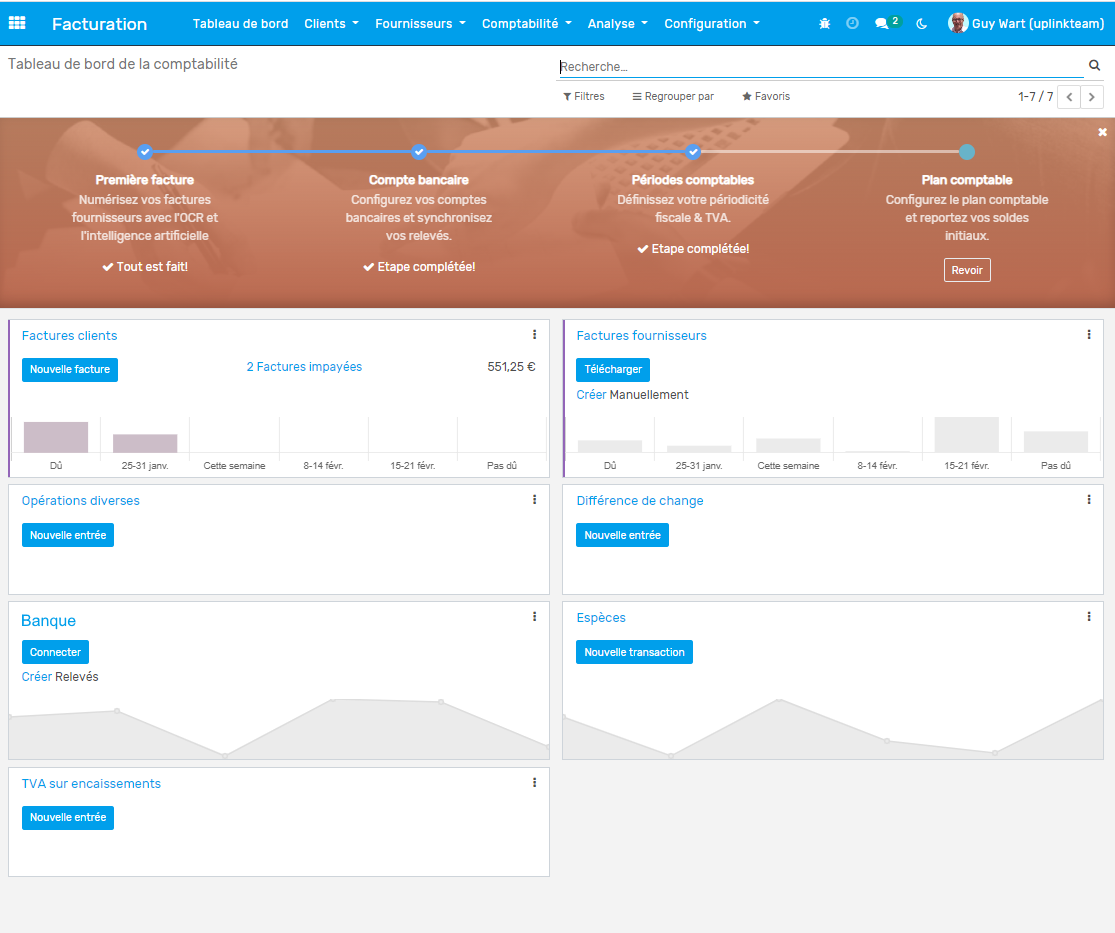
Task: Expand the Comptabilité dropdown menu
Action: pyautogui.click(x=526, y=23)
